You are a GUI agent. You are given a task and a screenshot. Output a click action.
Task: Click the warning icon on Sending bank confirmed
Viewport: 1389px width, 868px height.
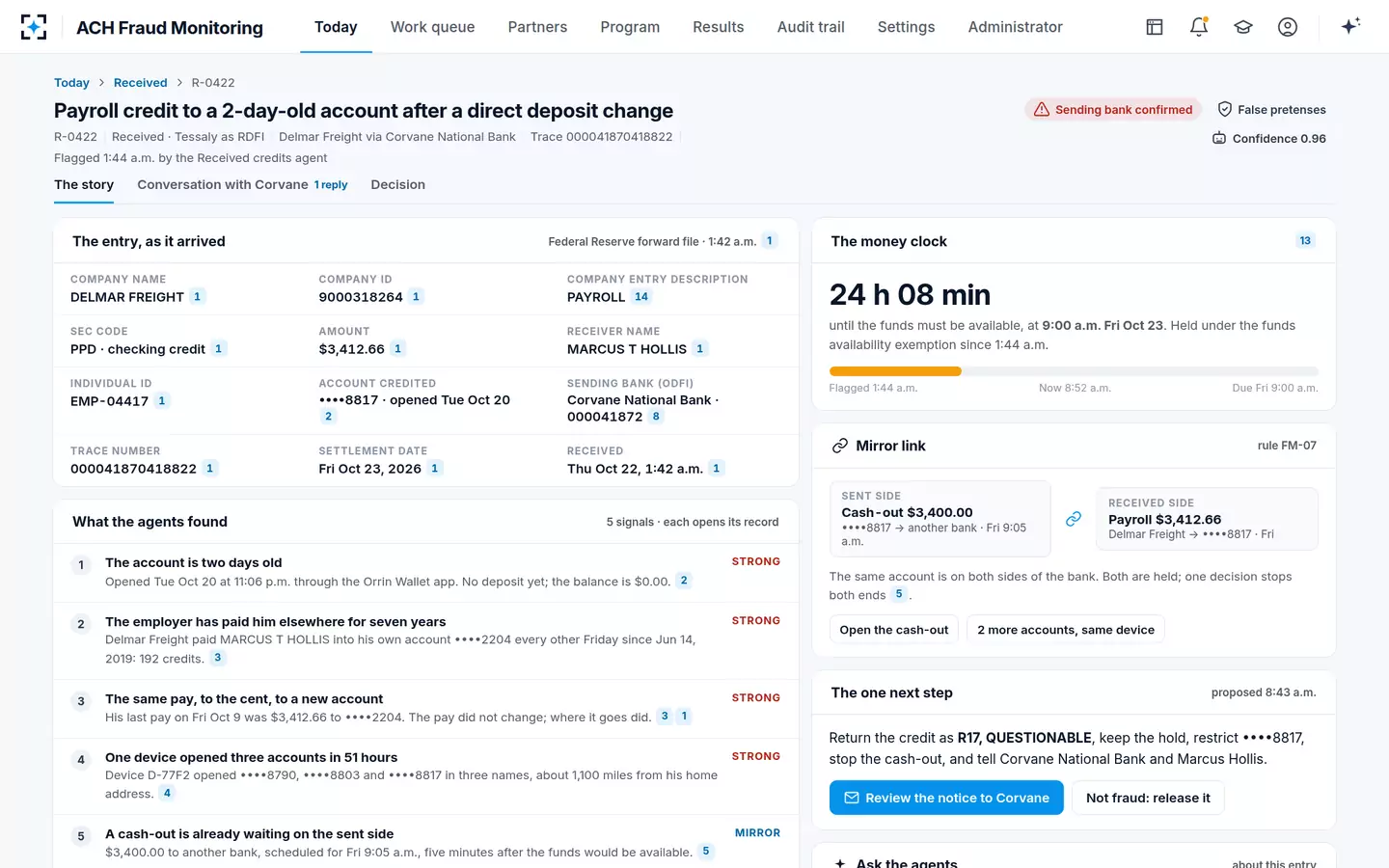click(x=1042, y=109)
